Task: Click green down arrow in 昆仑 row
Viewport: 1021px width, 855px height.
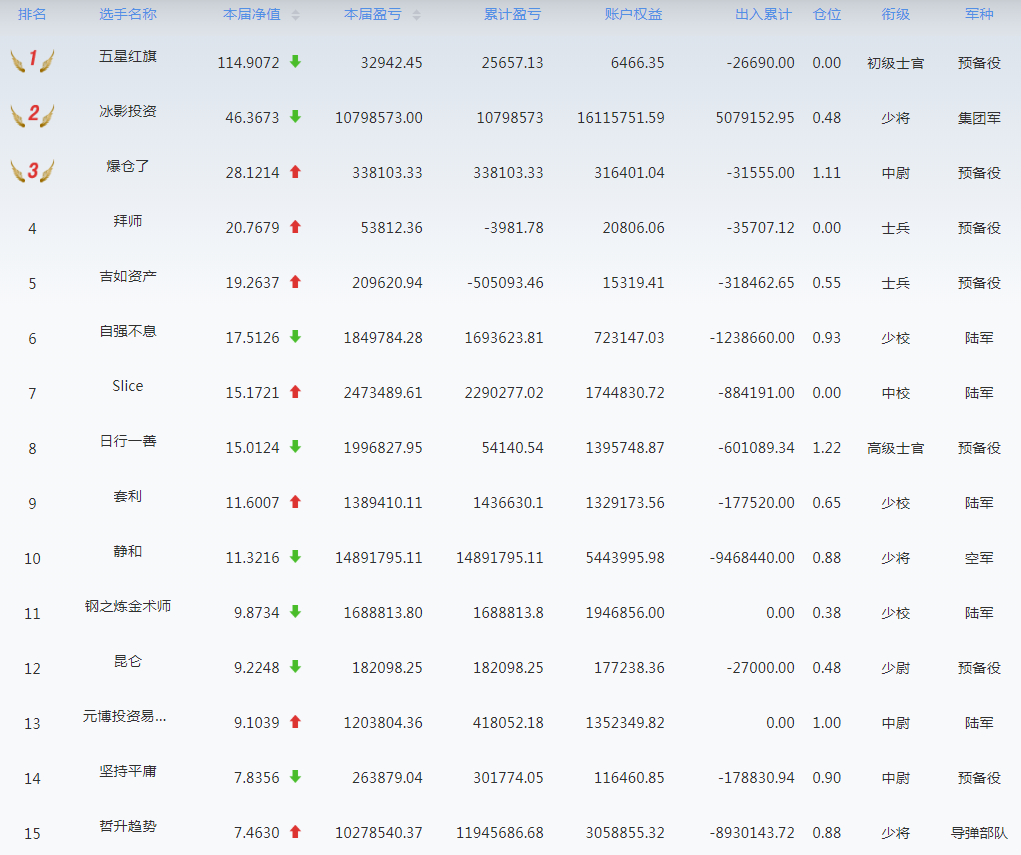Action: tap(295, 667)
